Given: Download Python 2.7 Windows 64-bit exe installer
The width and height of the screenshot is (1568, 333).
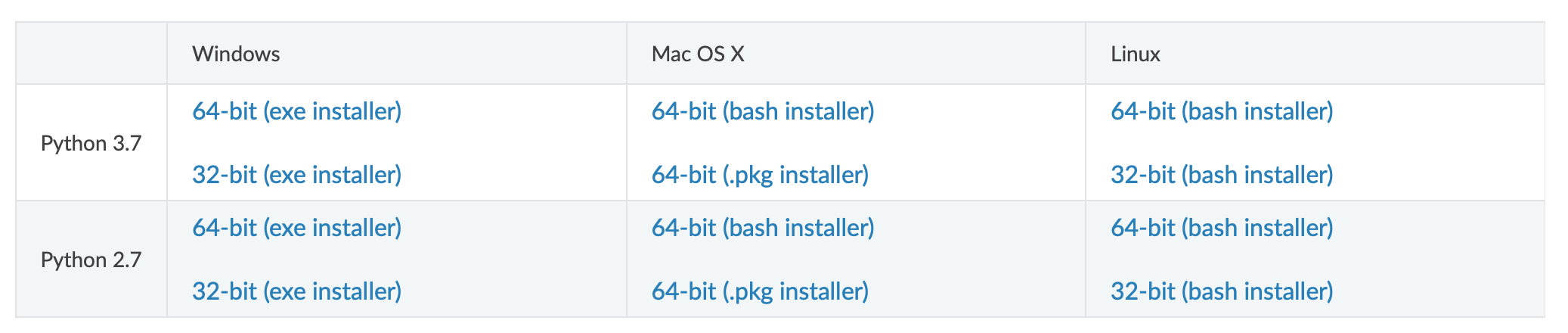Looking at the screenshot, I should point(296,228).
